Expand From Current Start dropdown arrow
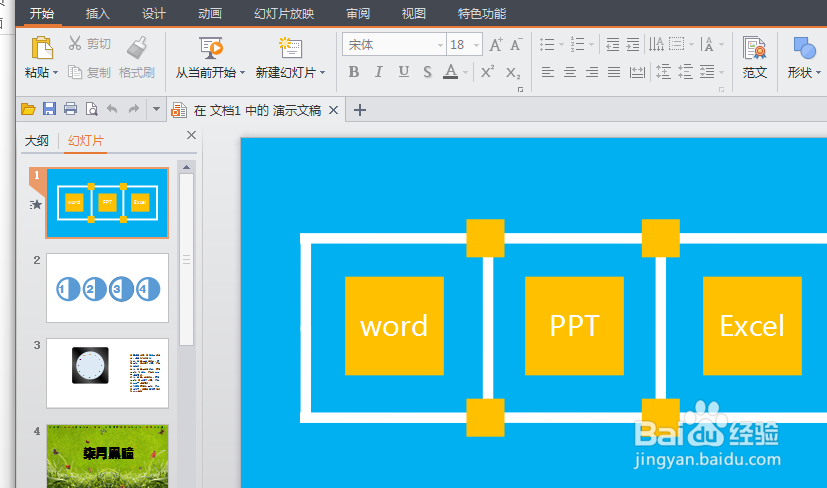 (x=242, y=72)
